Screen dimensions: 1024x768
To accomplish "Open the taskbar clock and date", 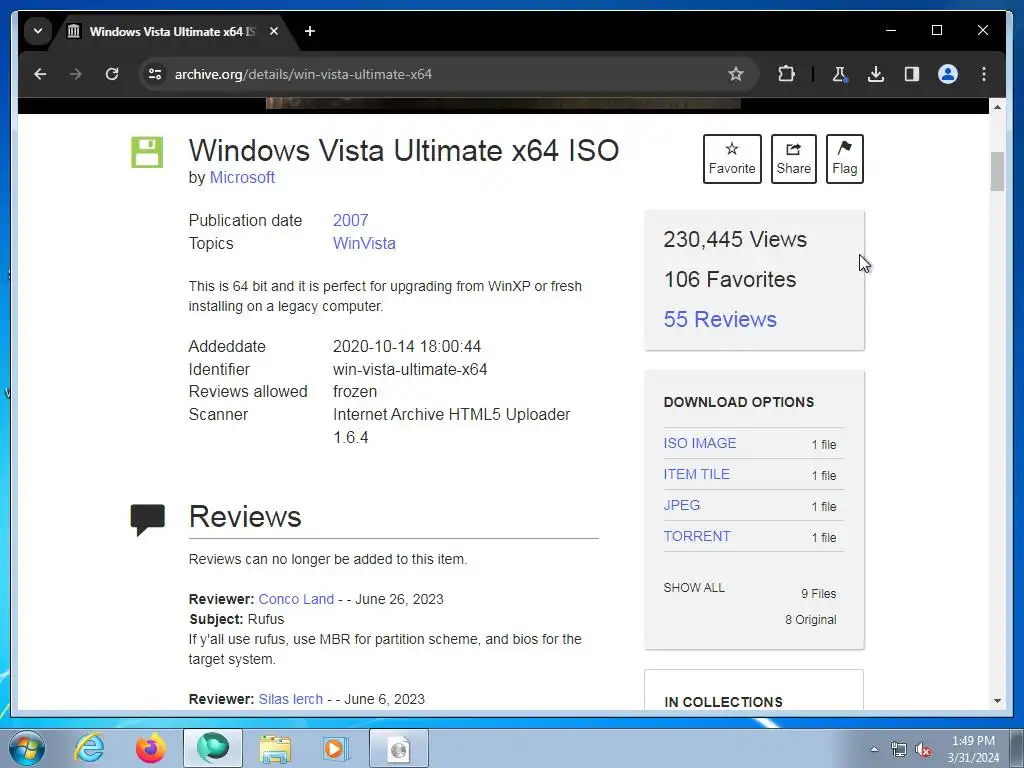I will 973,749.
